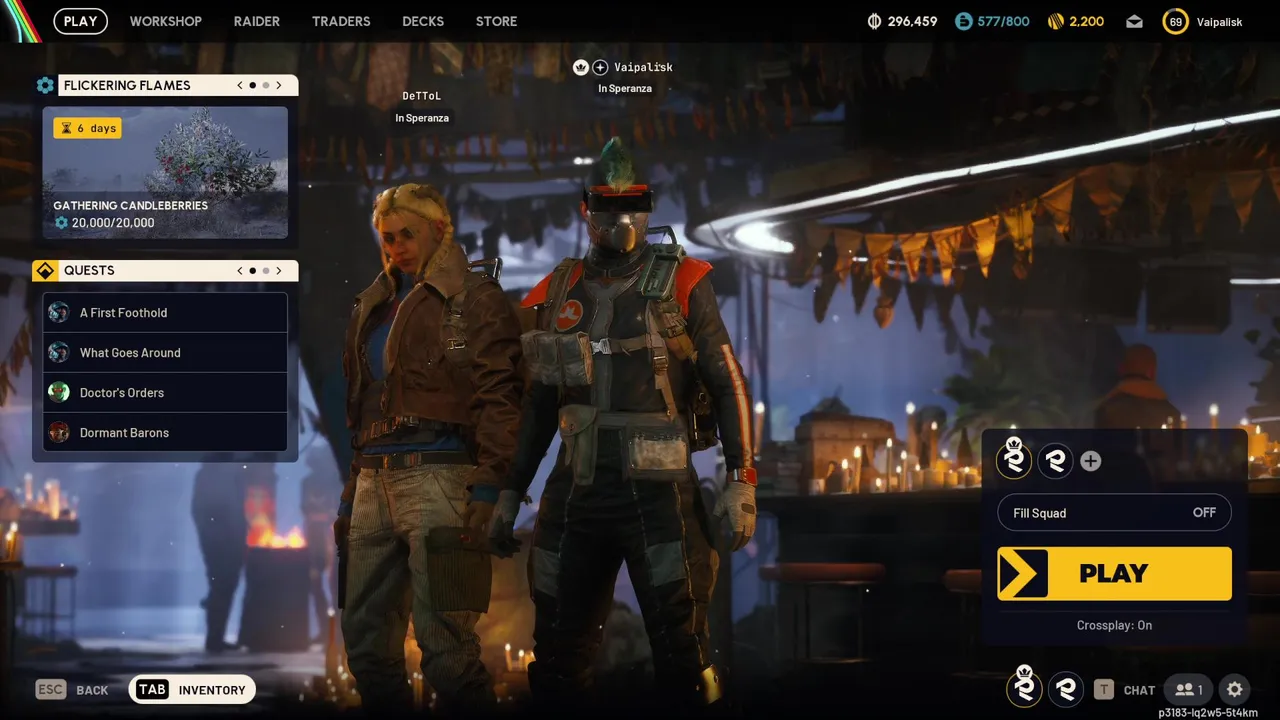
Task: Open the What Goes Around quest
Action: point(165,352)
